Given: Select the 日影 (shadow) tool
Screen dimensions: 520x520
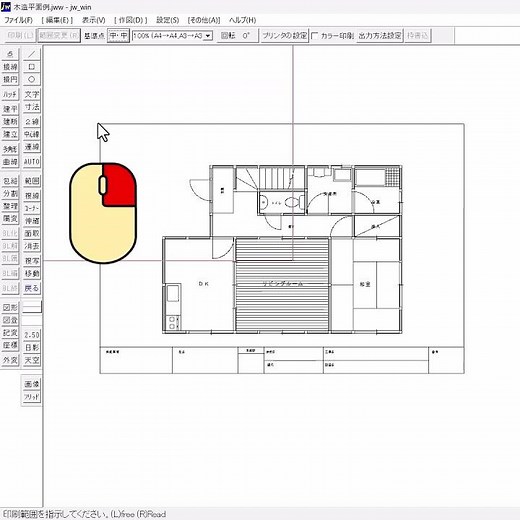Looking at the screenshot, I should tap(32, 347).
